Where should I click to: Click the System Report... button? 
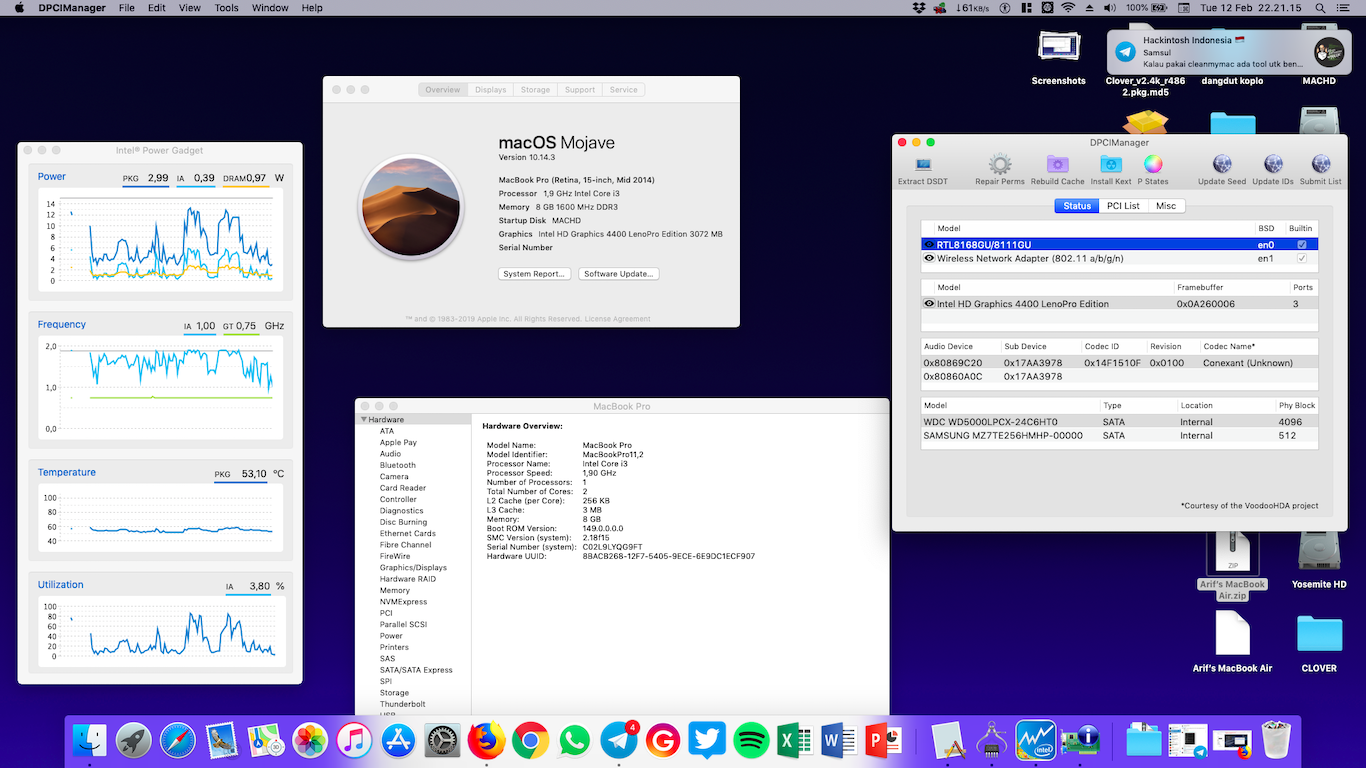click(535, 274)
